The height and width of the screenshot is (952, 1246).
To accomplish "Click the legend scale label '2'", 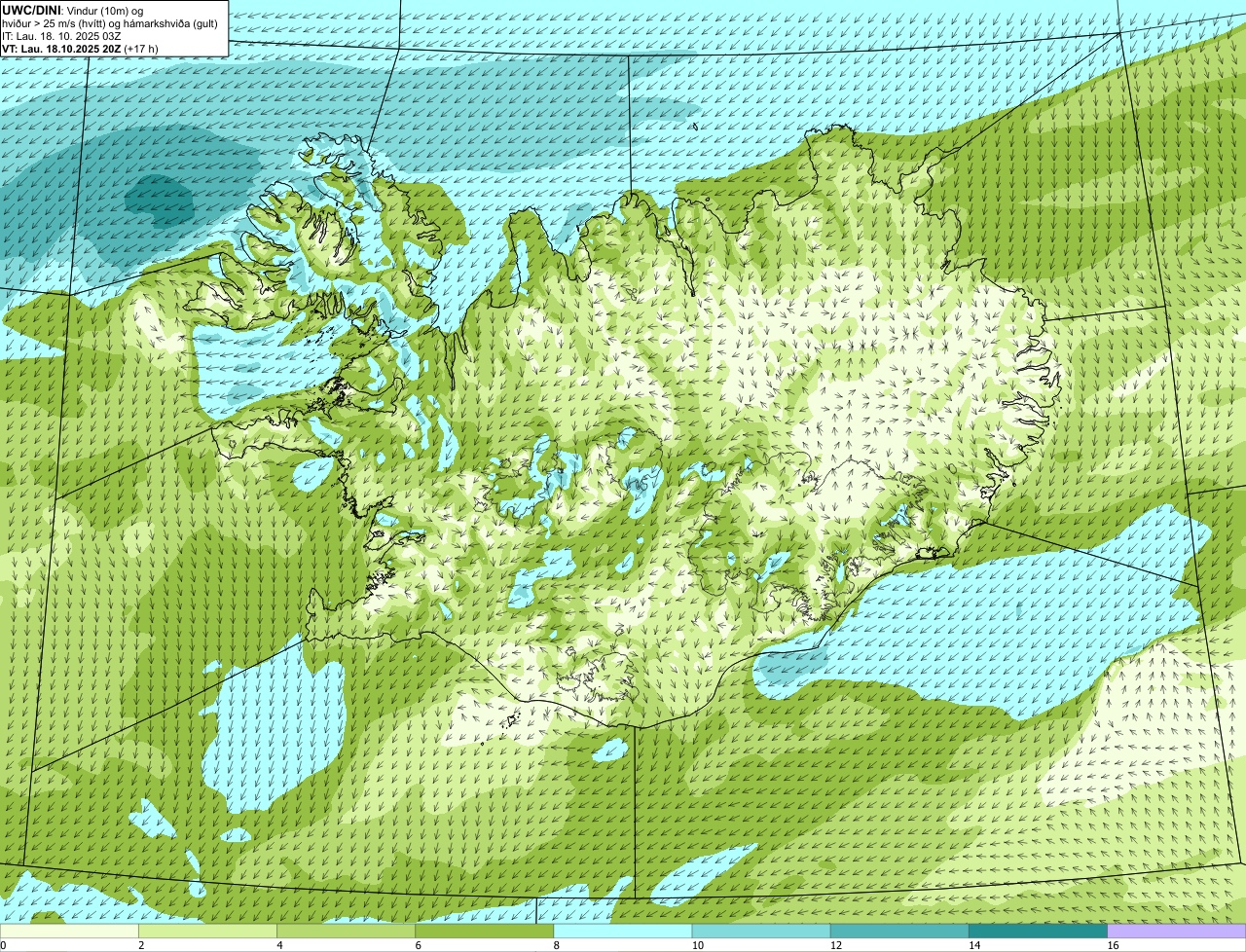I will click(x=141, y=945).
